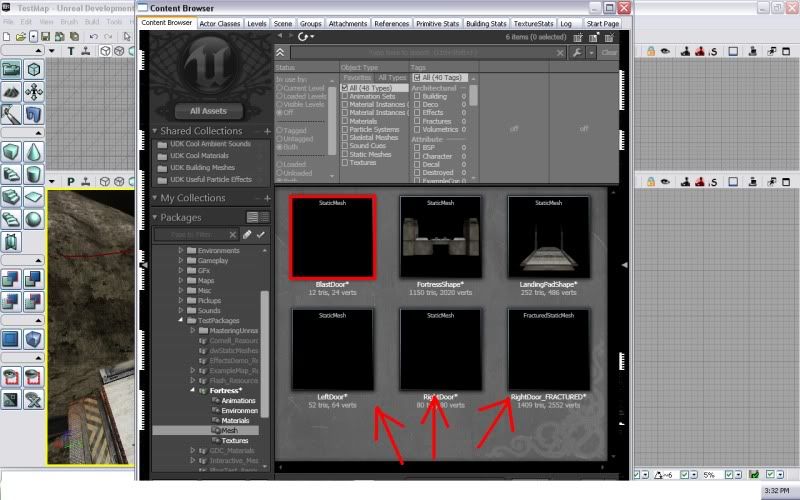Expand the Environments folder in package tree
The width and height of the screenshot is (800, 500).
[x=181, y=251]
